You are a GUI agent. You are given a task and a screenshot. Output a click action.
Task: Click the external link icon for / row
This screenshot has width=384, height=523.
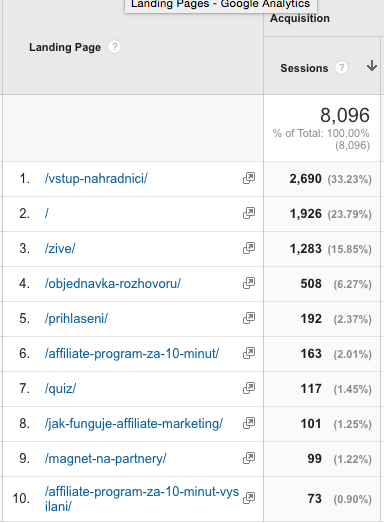point(249,213)
